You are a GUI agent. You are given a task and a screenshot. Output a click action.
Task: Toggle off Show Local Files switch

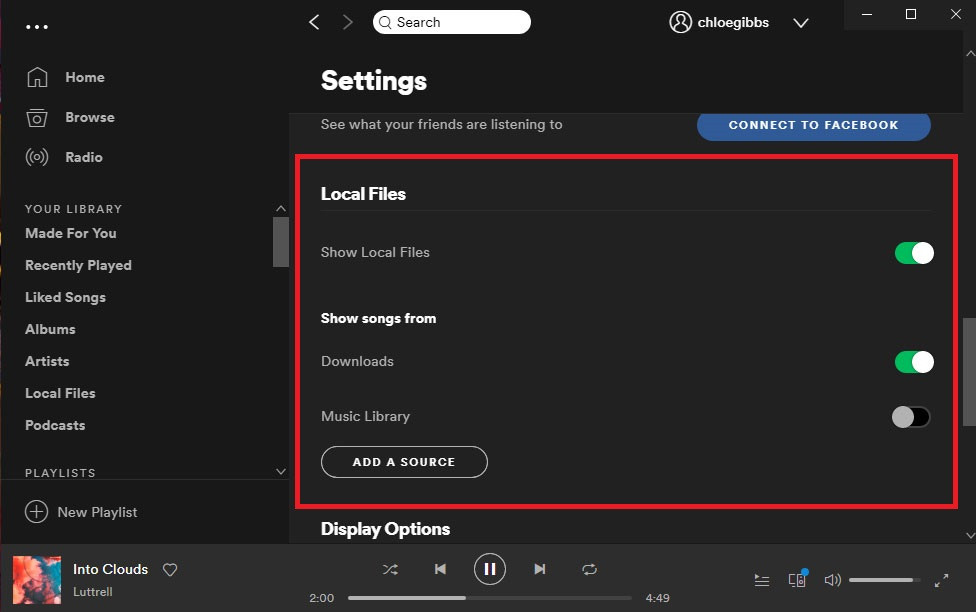coord(914,253)
